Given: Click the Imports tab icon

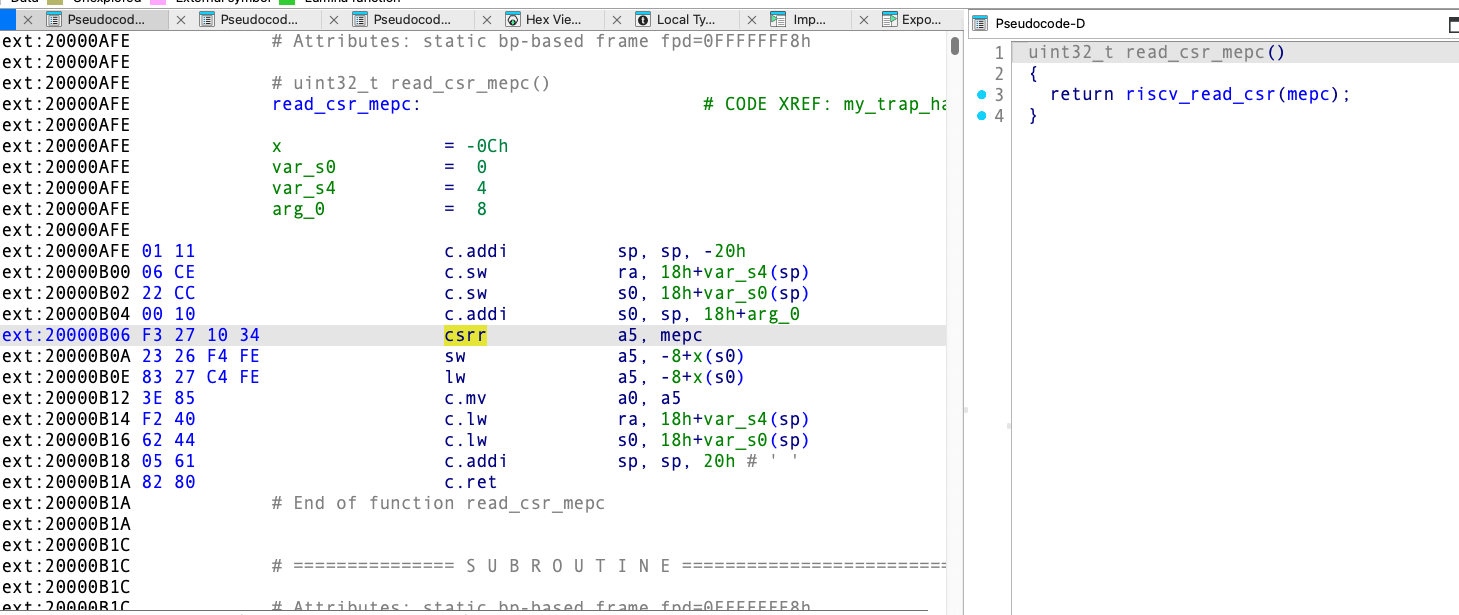Looking at the screenshot, I should (779, 19).
